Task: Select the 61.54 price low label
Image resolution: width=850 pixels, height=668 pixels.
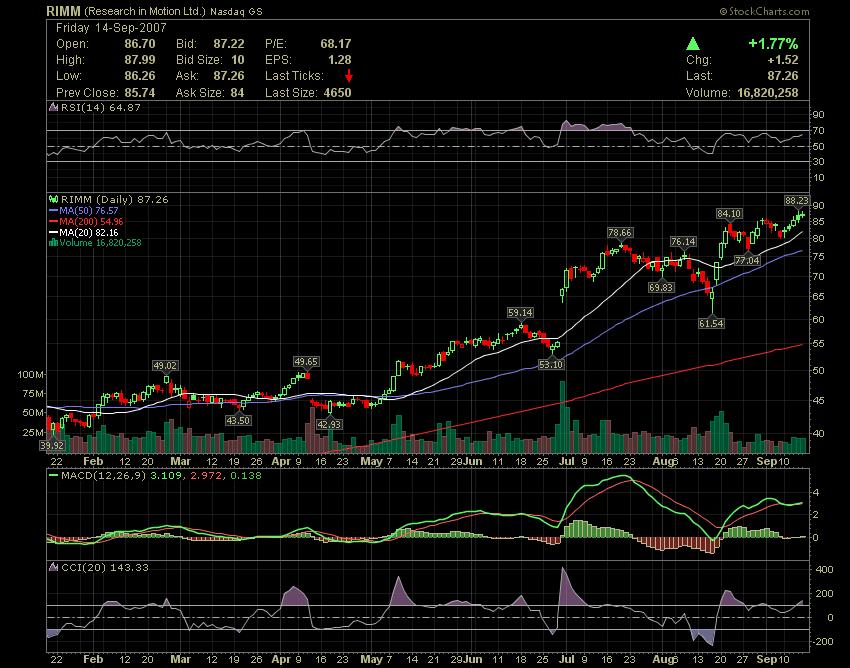Action: point(711,323)
